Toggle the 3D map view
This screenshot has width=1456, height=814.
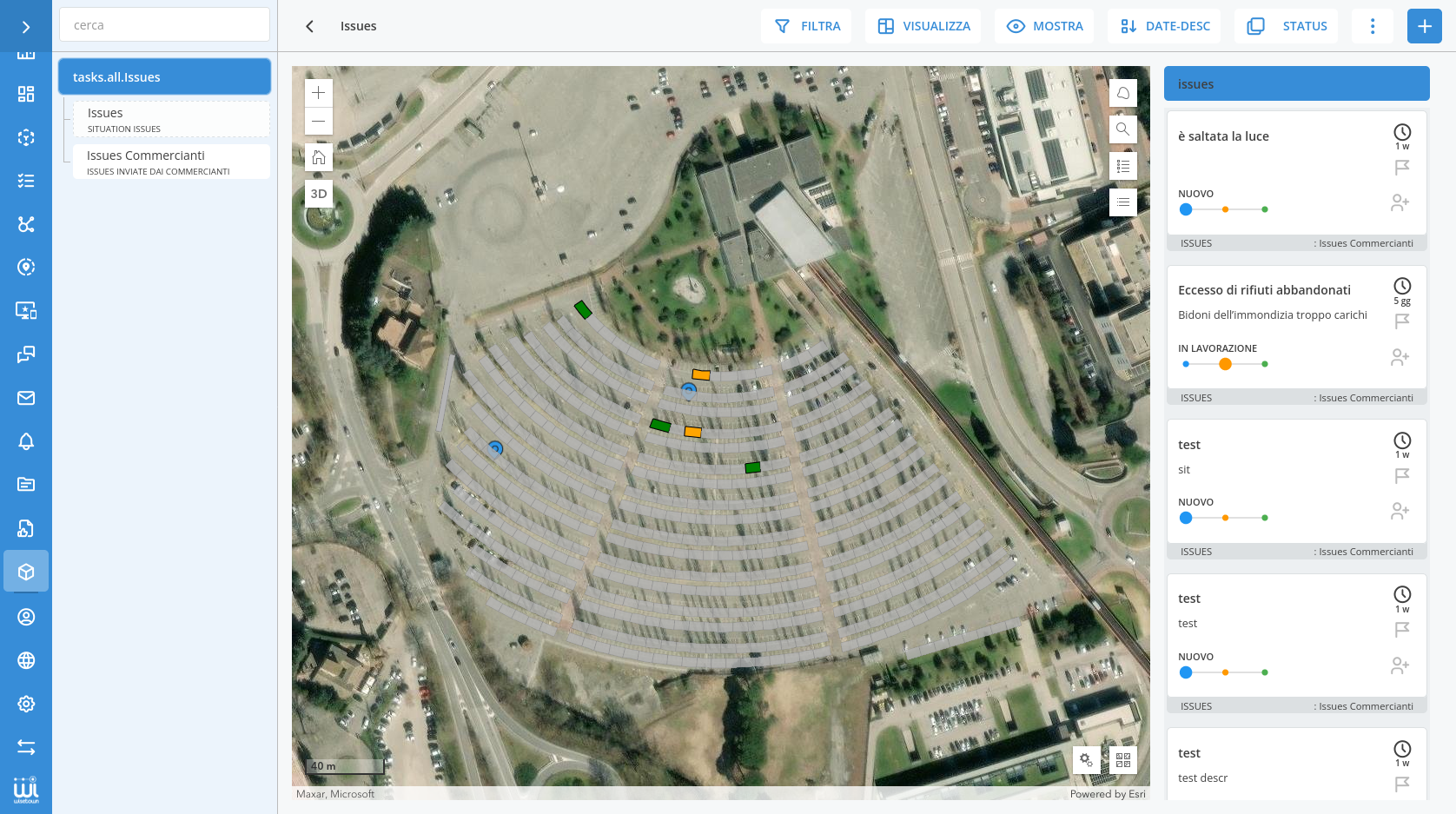coord(319,194)
